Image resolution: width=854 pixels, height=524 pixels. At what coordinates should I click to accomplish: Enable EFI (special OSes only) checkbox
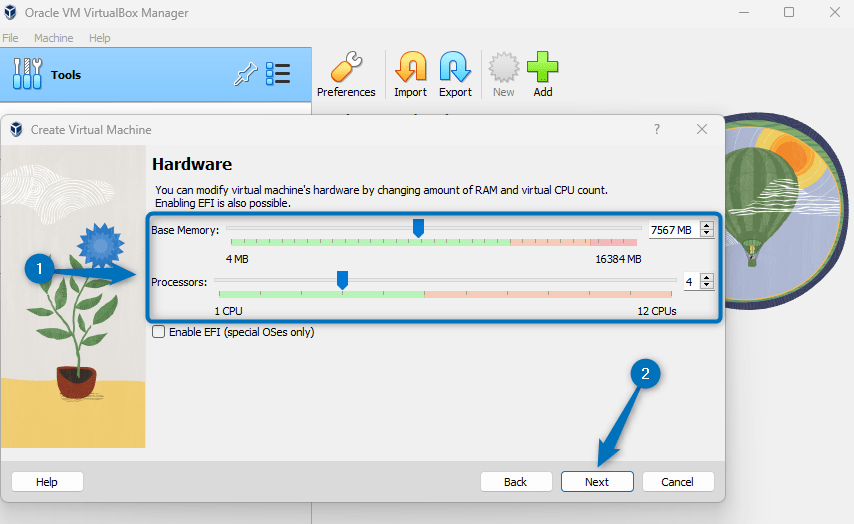[158, 332]
